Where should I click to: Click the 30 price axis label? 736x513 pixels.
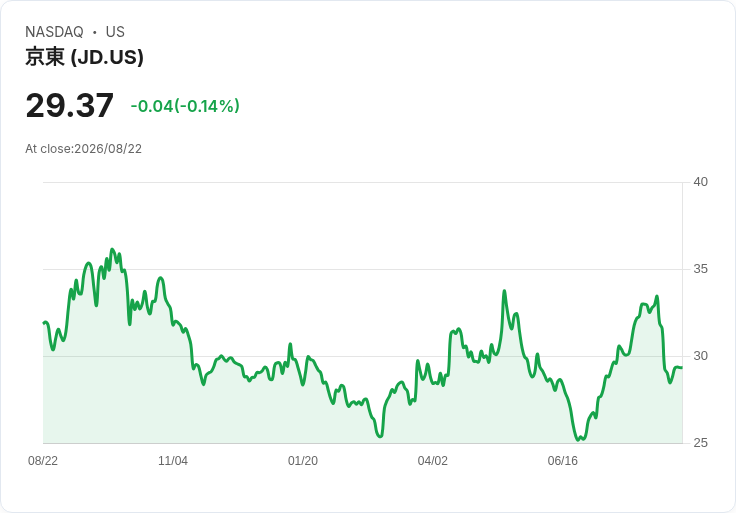pos(700,356)
